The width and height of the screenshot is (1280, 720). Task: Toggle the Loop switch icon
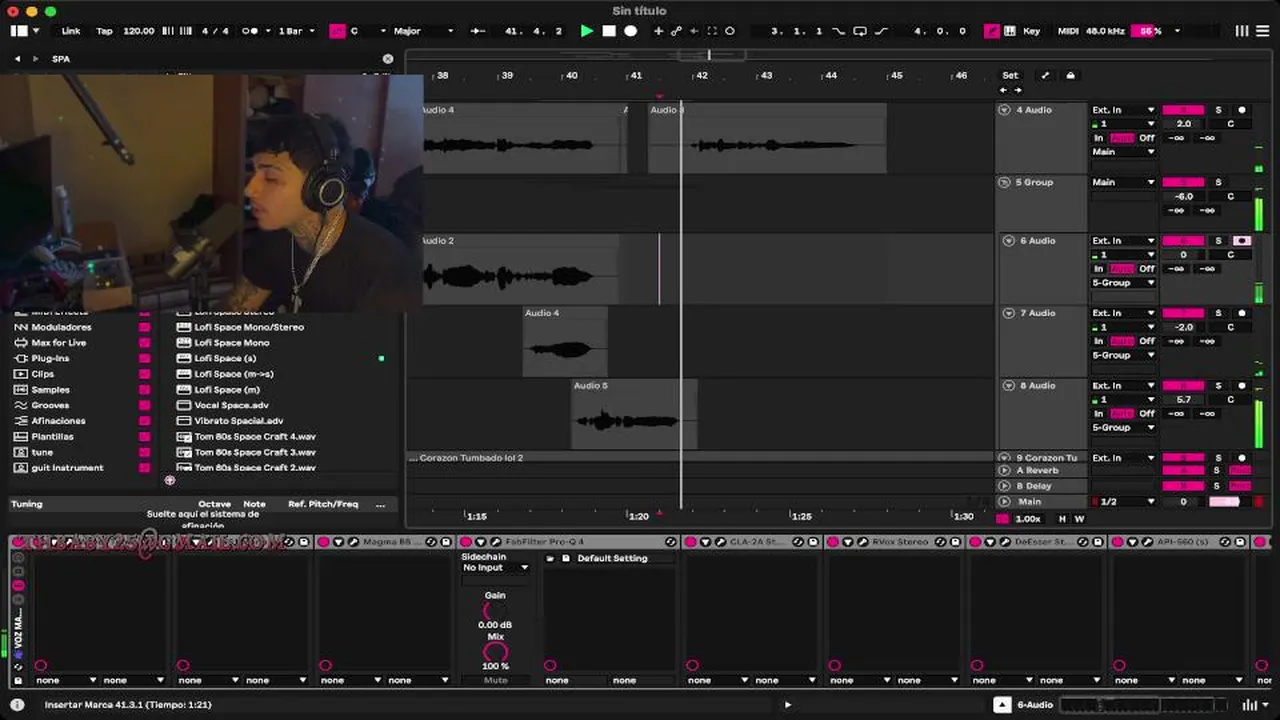pos(859,31)
